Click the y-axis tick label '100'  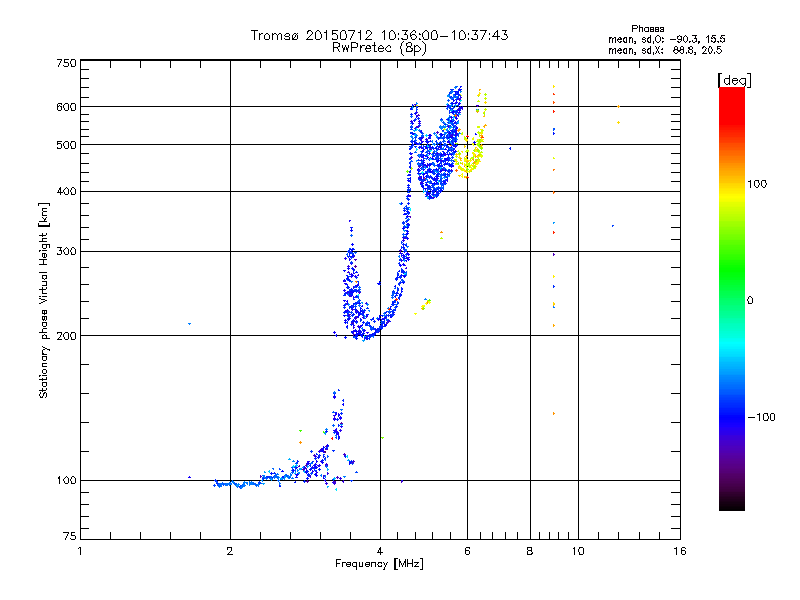(x=66, y=481)
